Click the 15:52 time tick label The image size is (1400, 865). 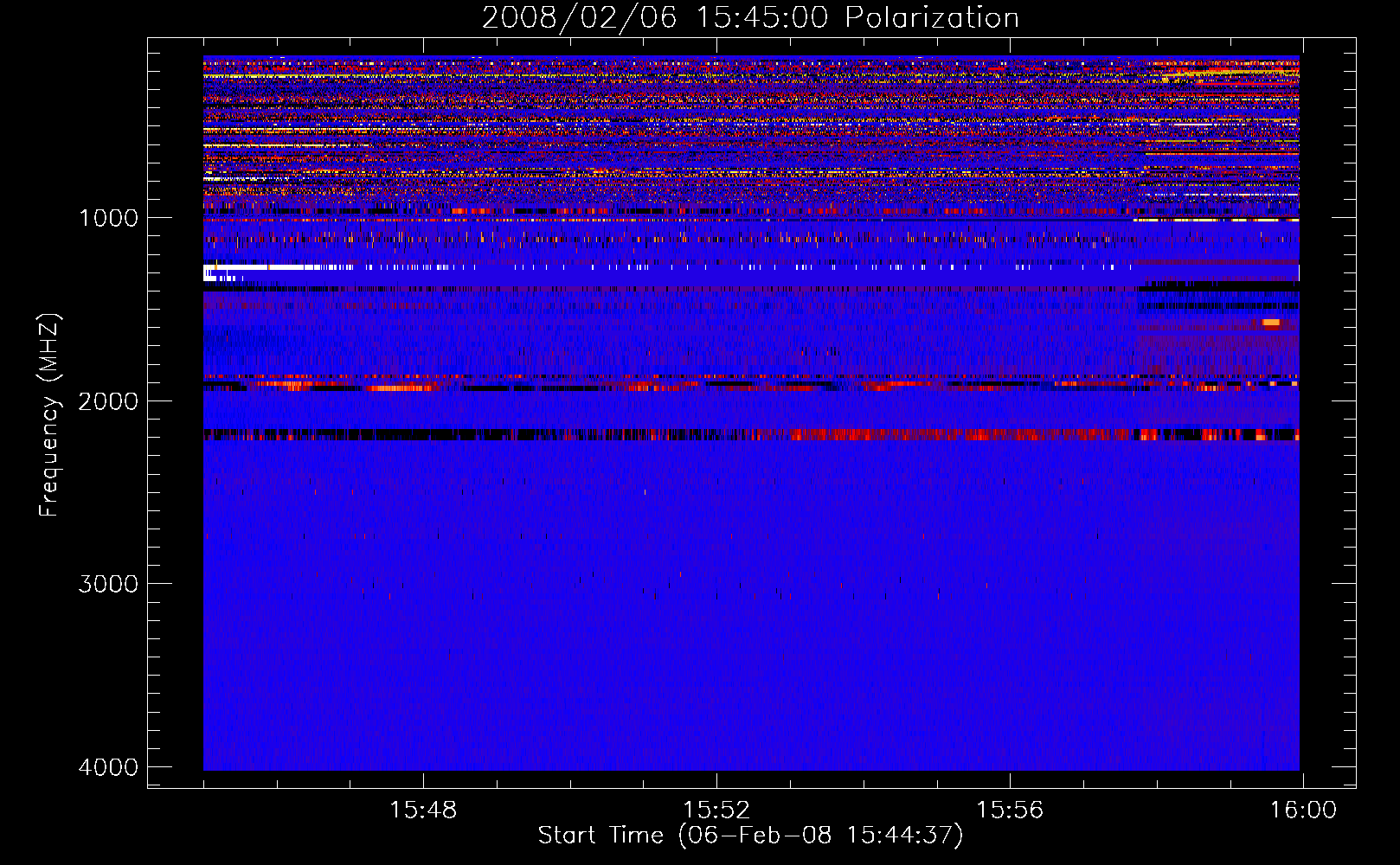click(x=716, y=811)
